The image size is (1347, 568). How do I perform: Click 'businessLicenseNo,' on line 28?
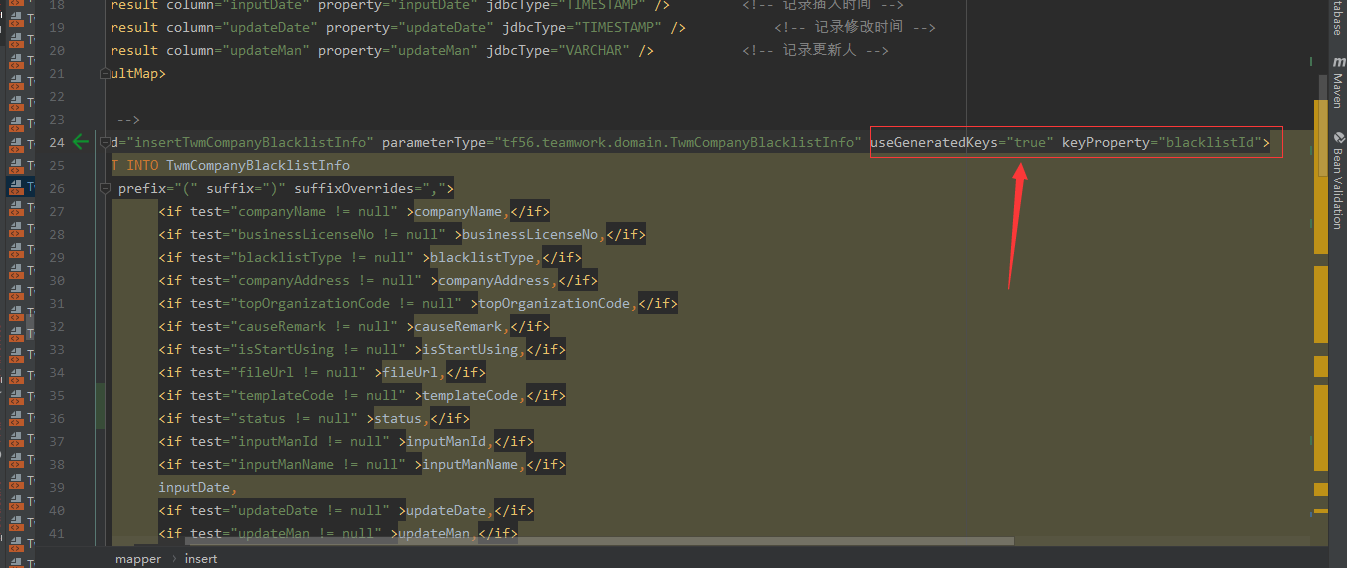coord(534,234)
